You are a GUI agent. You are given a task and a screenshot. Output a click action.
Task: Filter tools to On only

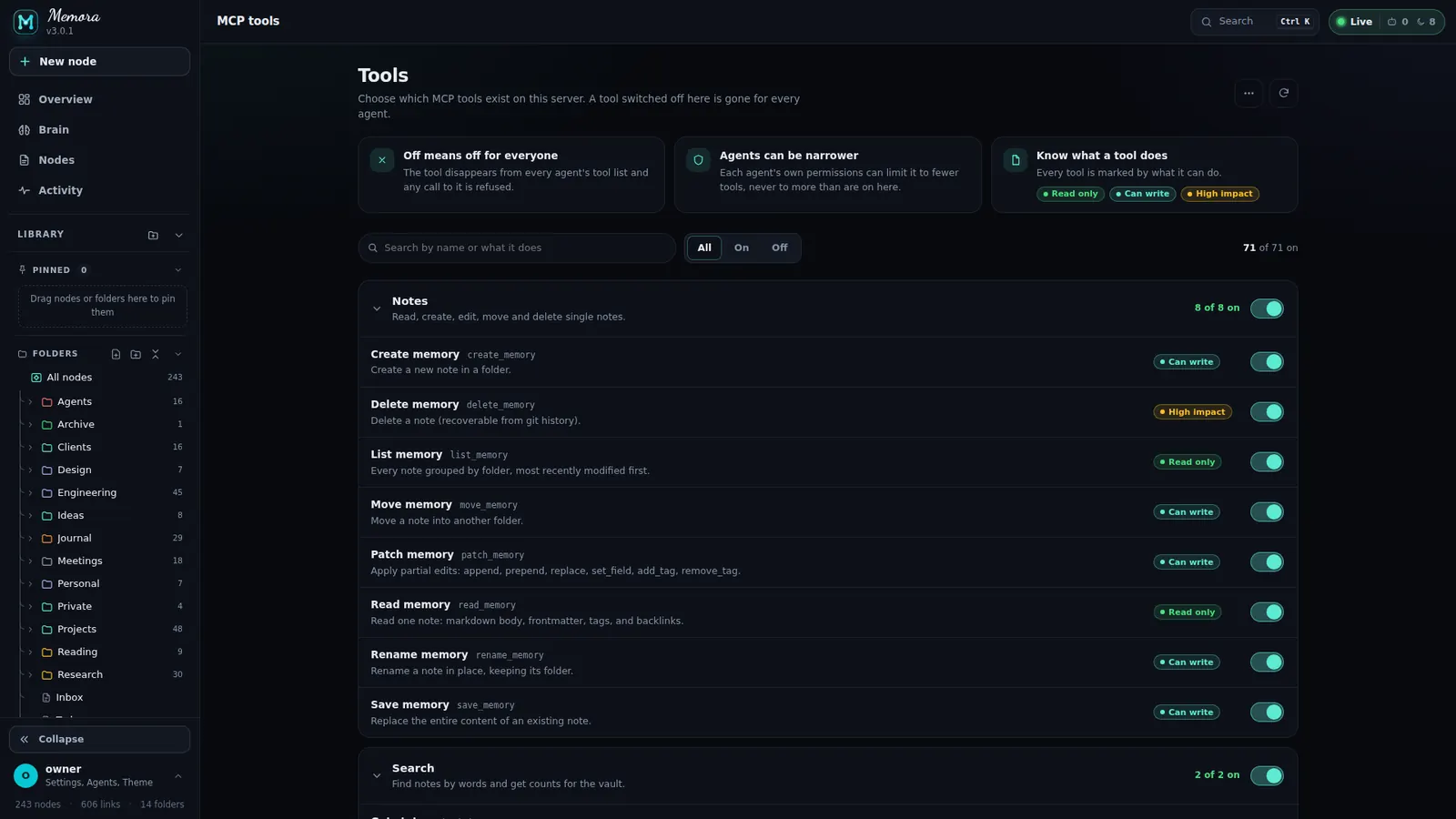(x=742, y=248)
